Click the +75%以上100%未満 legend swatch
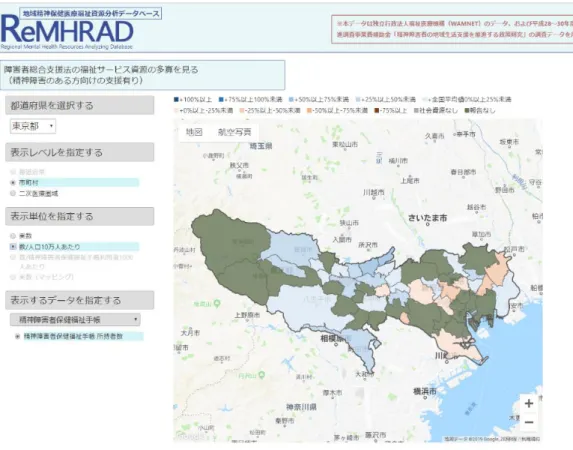 [x=221, y=99]
